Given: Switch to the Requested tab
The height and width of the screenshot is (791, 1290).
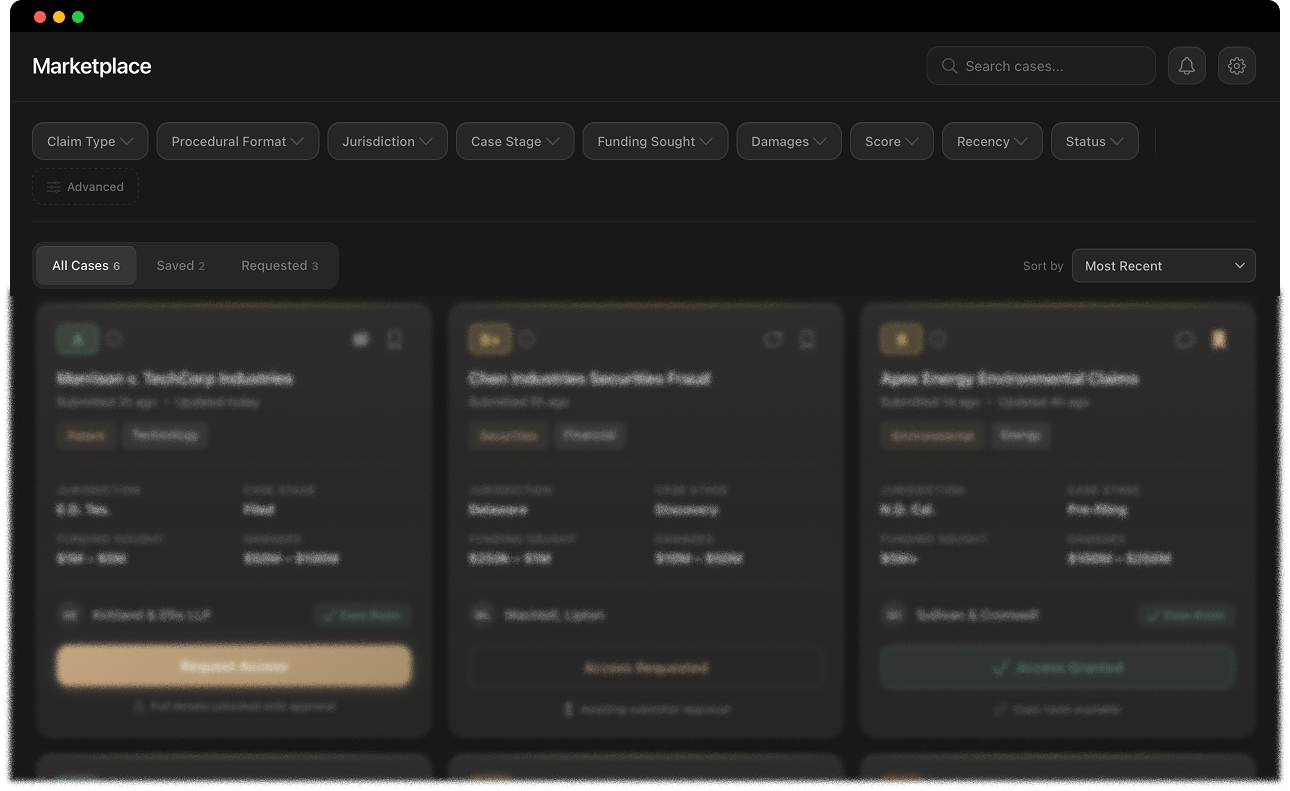Looking at the screenshot, I should pos(279,266).
